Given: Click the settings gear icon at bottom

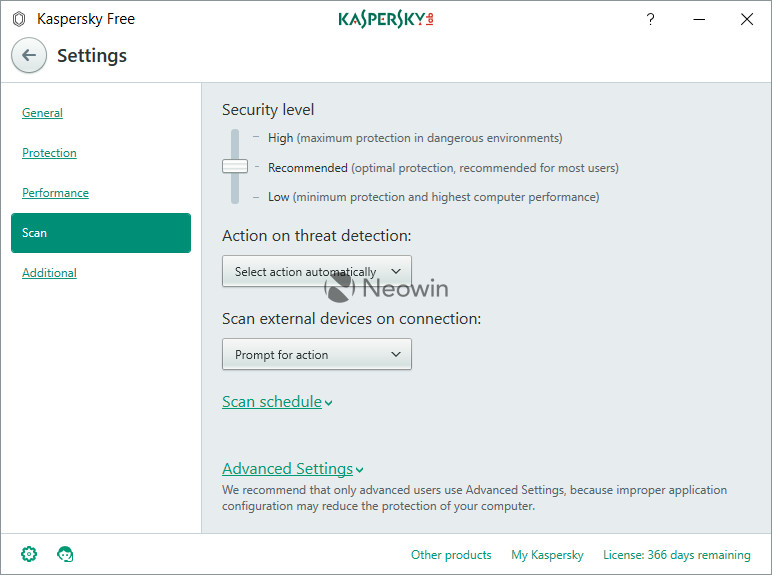Looking at the screenshot, I should [29, 554].
